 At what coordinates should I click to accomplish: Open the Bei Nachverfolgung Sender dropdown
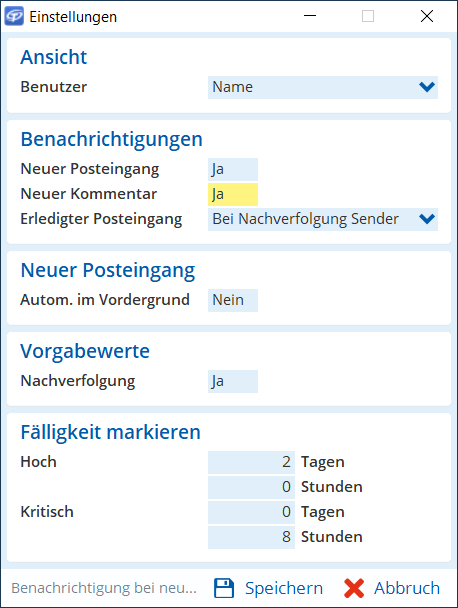coord(323,219)
